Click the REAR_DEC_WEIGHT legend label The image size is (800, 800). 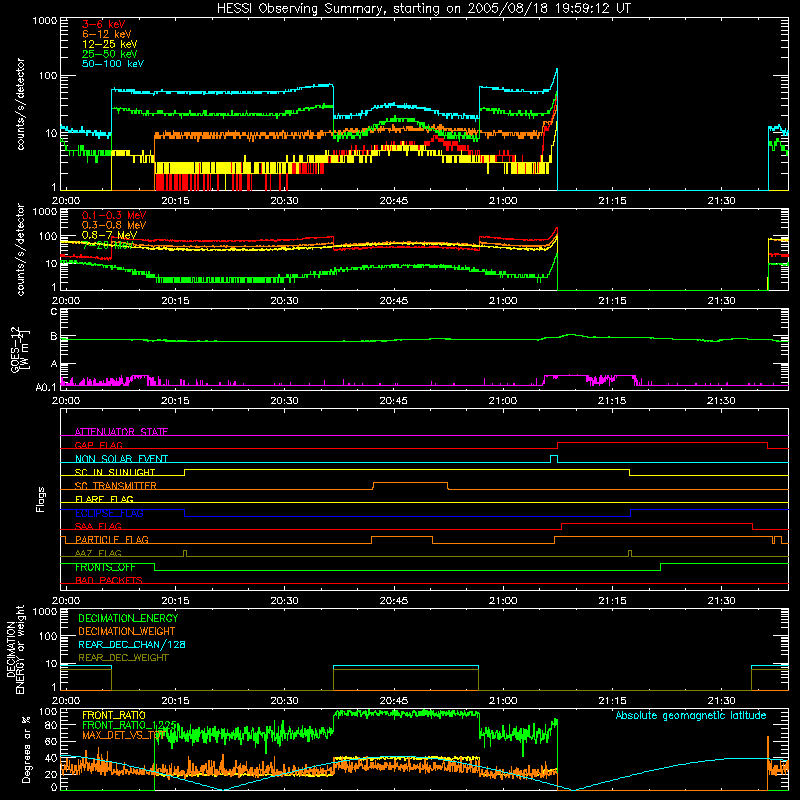click(x=123, y=658)
